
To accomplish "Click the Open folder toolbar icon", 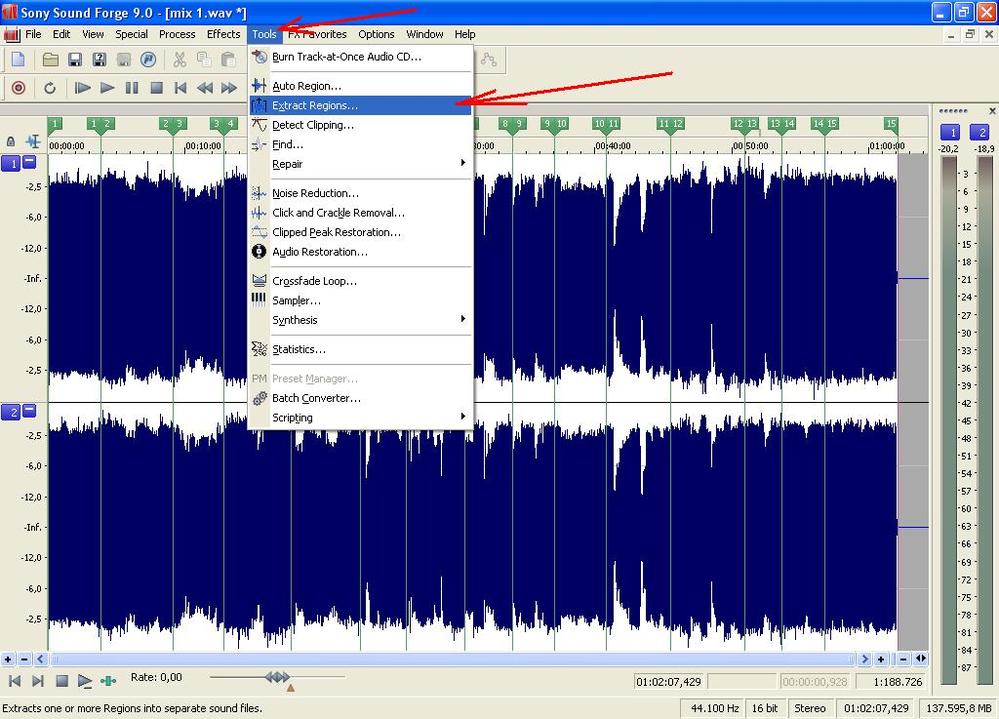I will click(50, 59).
